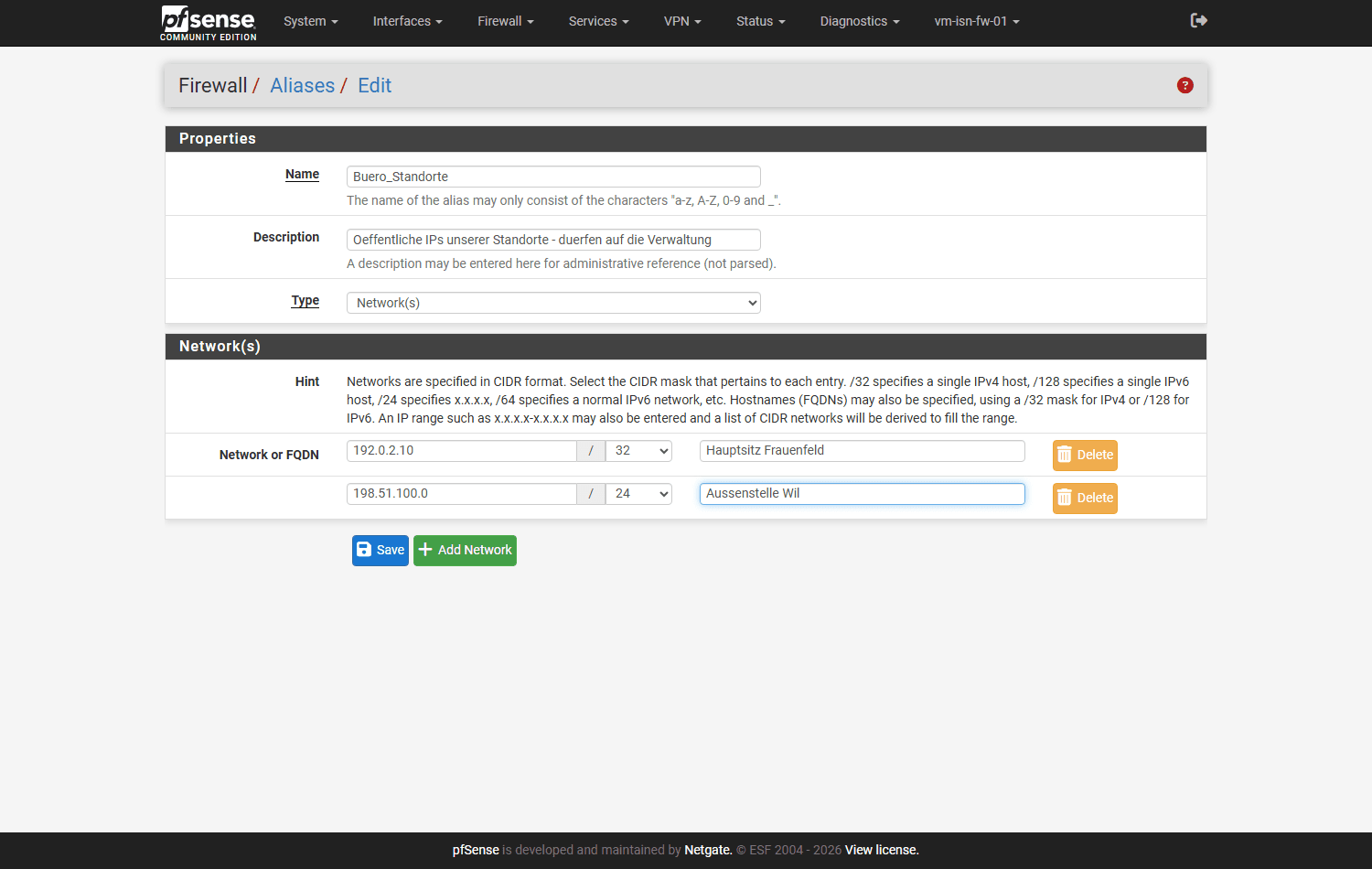Open the Firewall menu
Screen dimensions: 1372x869
pos(506,21)
